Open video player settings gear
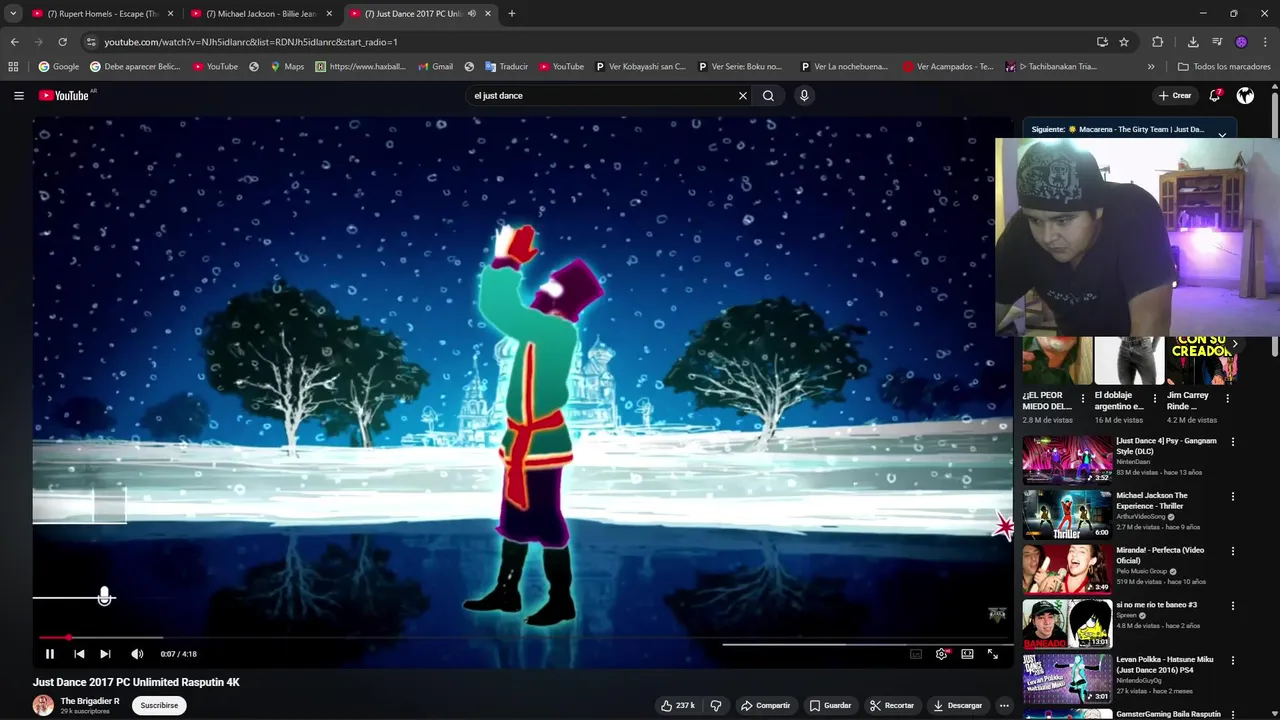This screenshot has width=1280, height=720. [x=941, y=654]
